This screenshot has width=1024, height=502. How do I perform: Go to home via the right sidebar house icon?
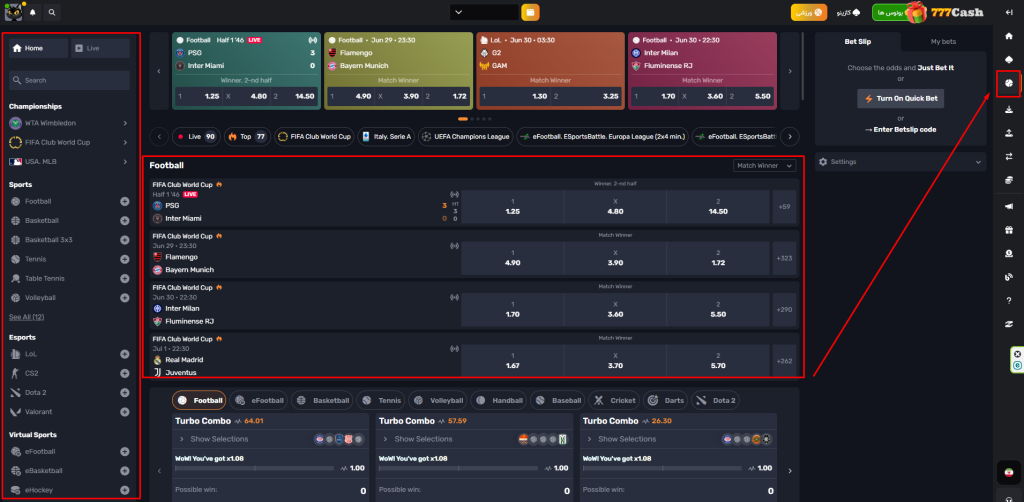[1008, 36]
